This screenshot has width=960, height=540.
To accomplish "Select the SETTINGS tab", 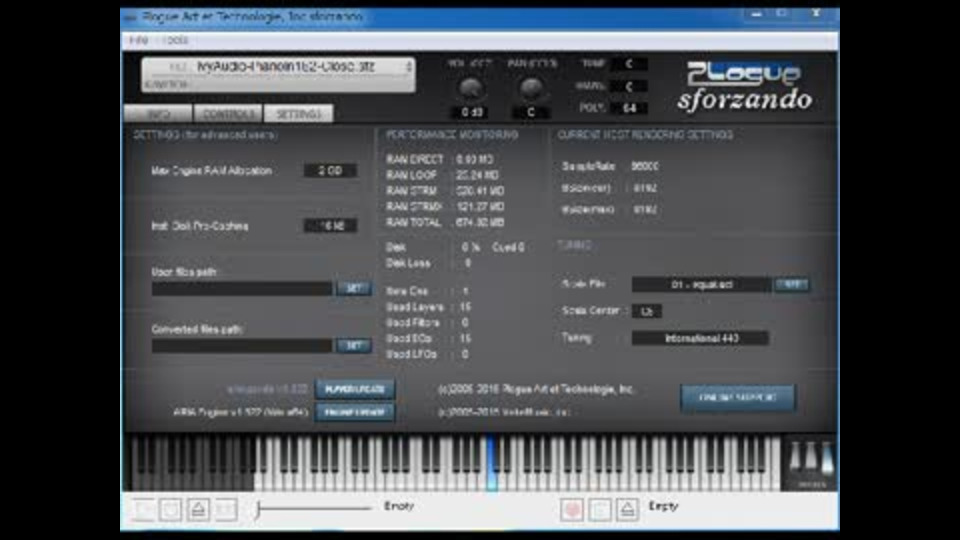I will coord(298,114).
